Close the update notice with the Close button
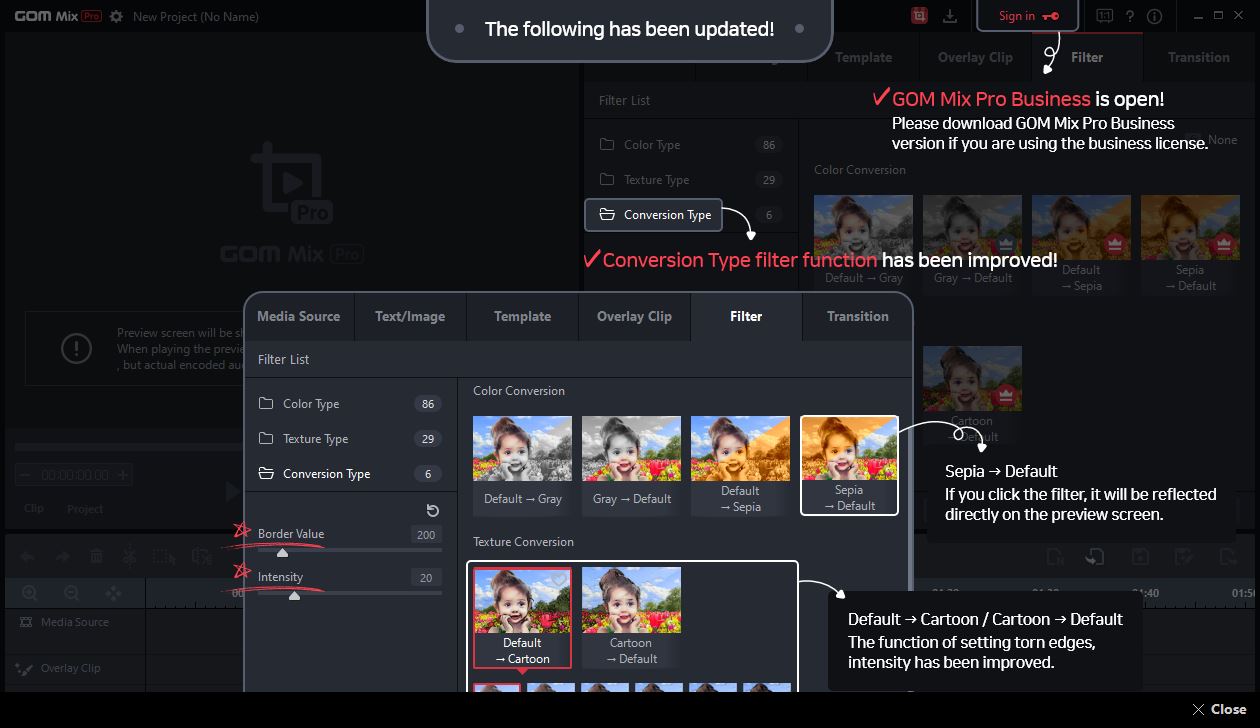 [1219, 709]
